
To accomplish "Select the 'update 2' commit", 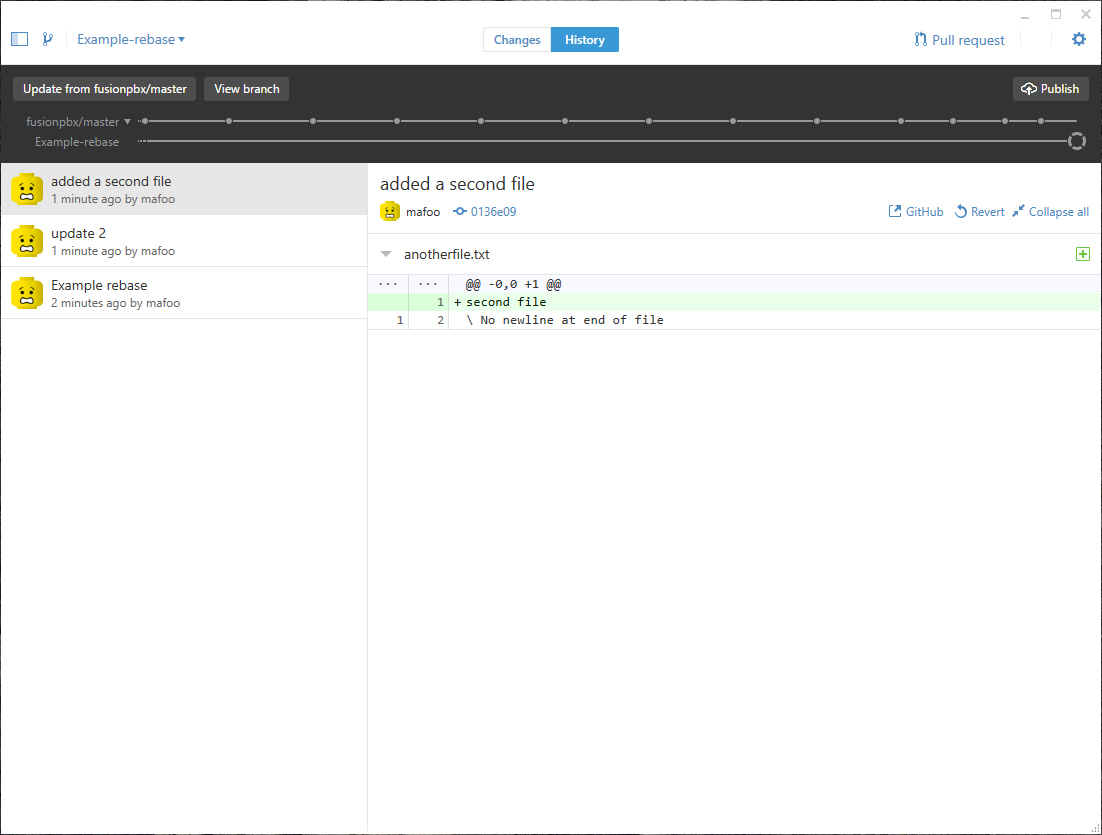I will (184, 241).
